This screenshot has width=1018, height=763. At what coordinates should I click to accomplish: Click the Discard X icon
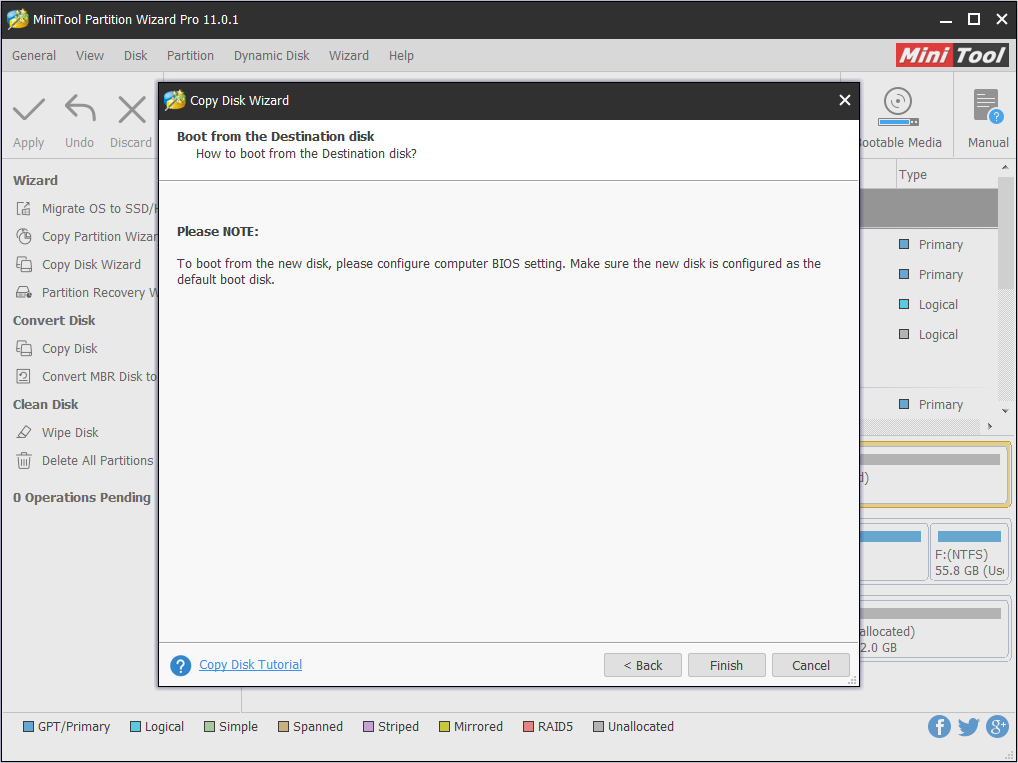132,109
